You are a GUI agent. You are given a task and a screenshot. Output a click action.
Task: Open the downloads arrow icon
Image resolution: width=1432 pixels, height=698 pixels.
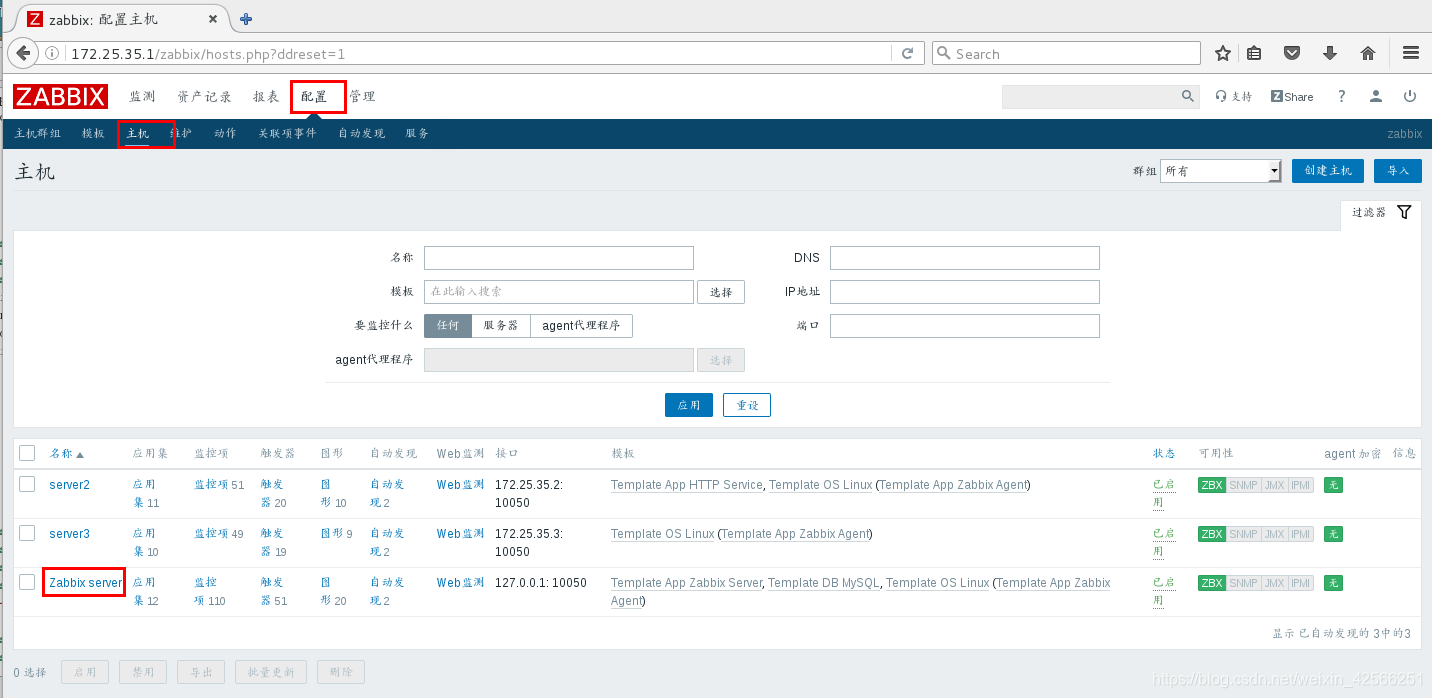[1329, 54]
